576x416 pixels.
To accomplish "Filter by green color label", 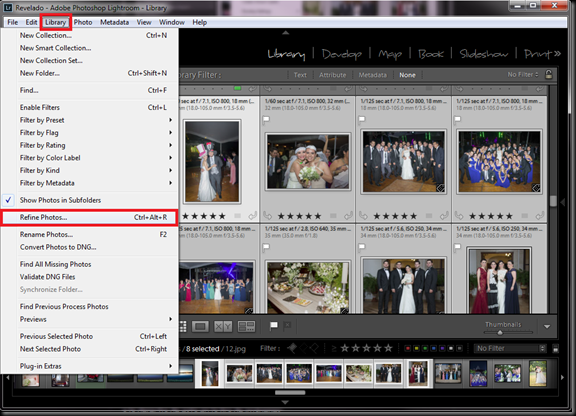I will click(425, 348).
